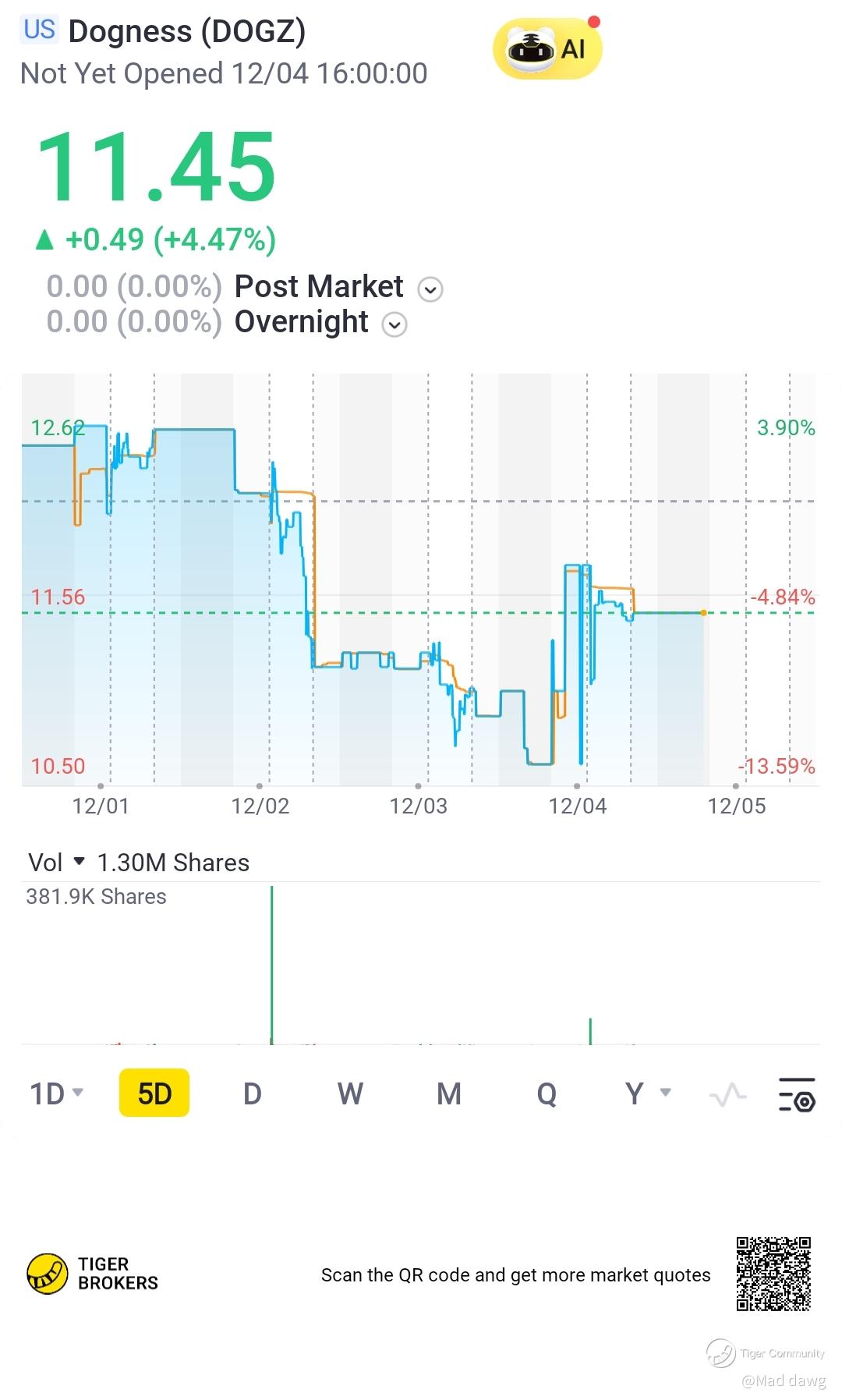Click the Dogness (DOGZ) stock title

point(187,31)
